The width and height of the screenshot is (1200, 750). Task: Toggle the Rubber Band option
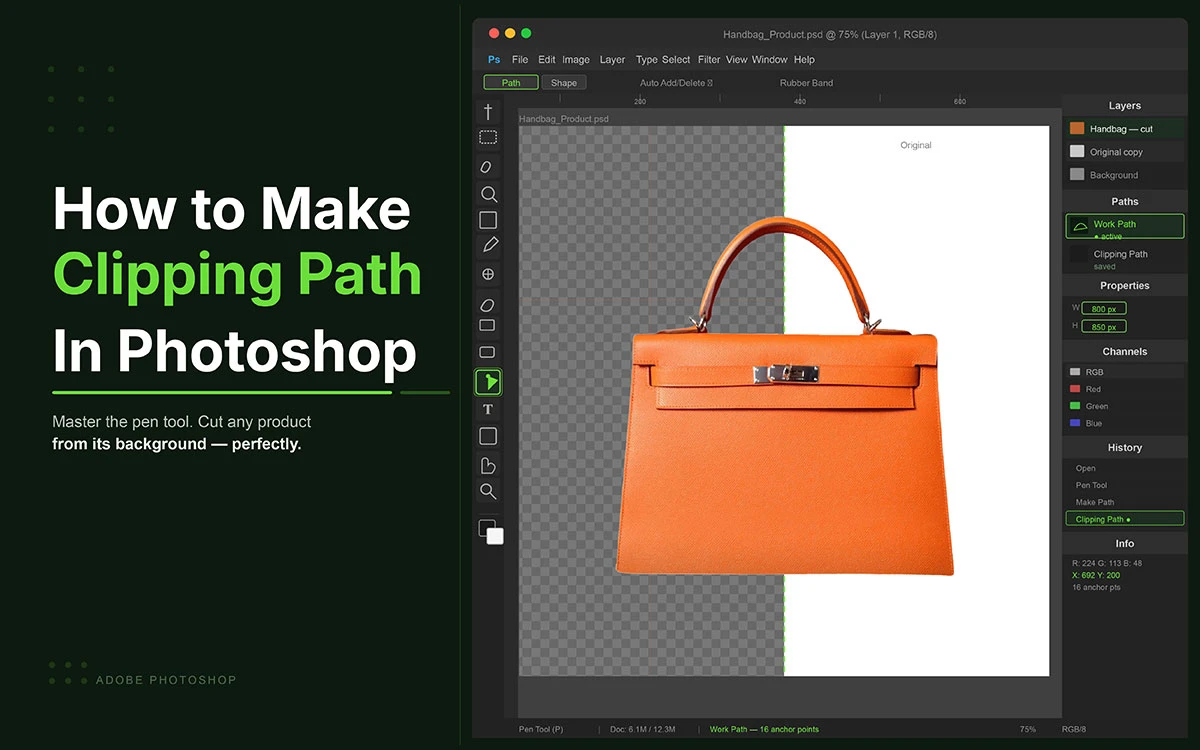(x=806, y=83)
